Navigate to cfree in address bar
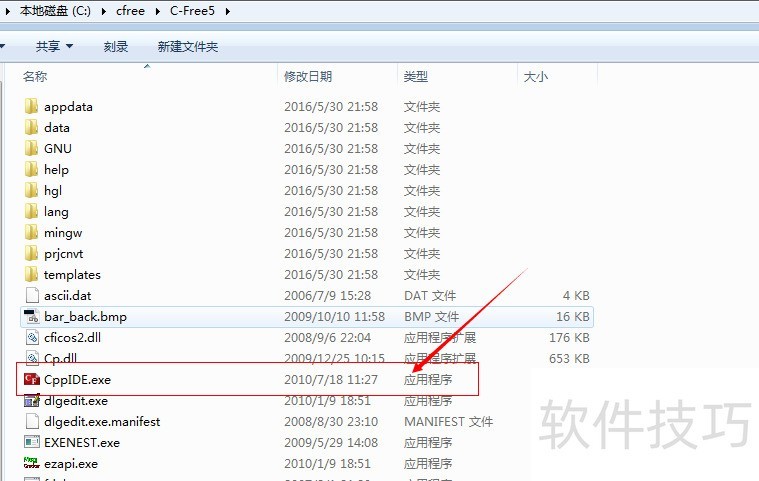759x481 pixels. [130, 11]
